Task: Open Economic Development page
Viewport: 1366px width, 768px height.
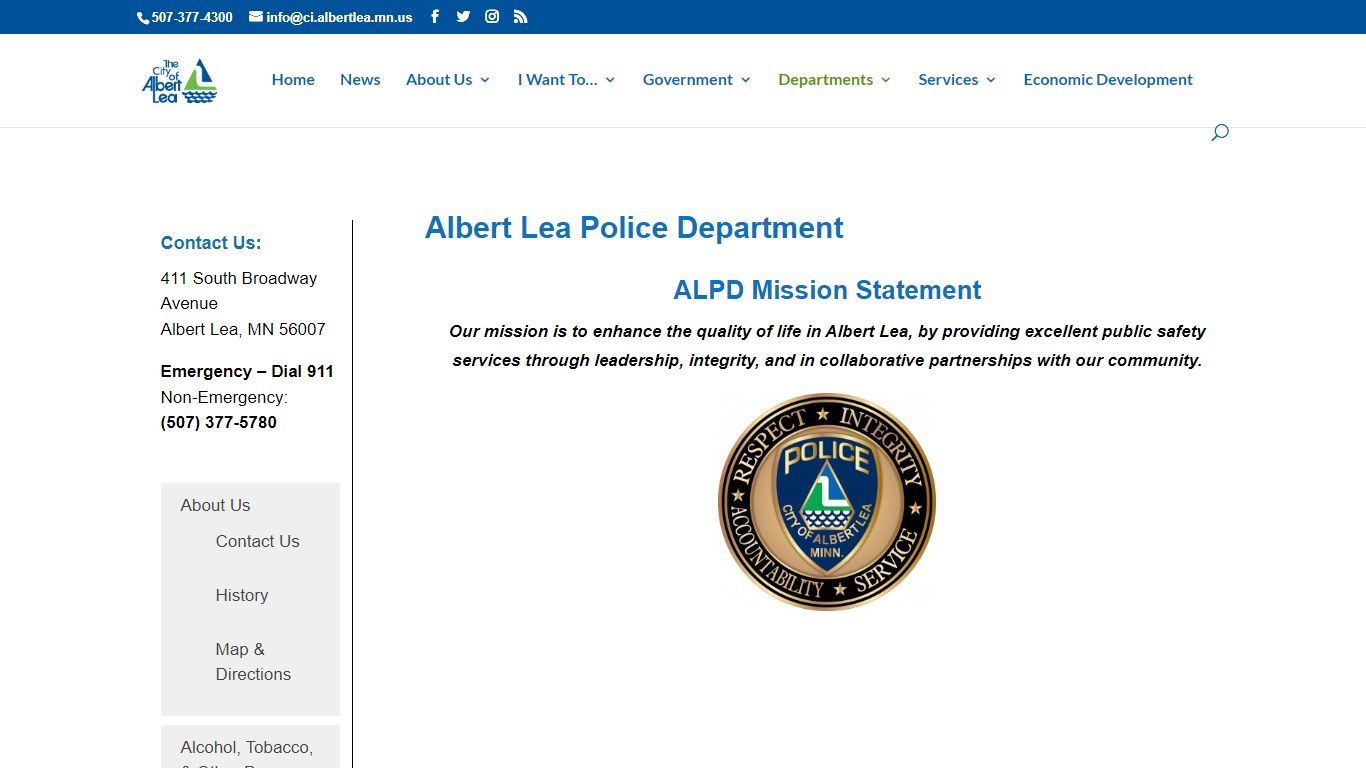Action: click(1108, 79)
